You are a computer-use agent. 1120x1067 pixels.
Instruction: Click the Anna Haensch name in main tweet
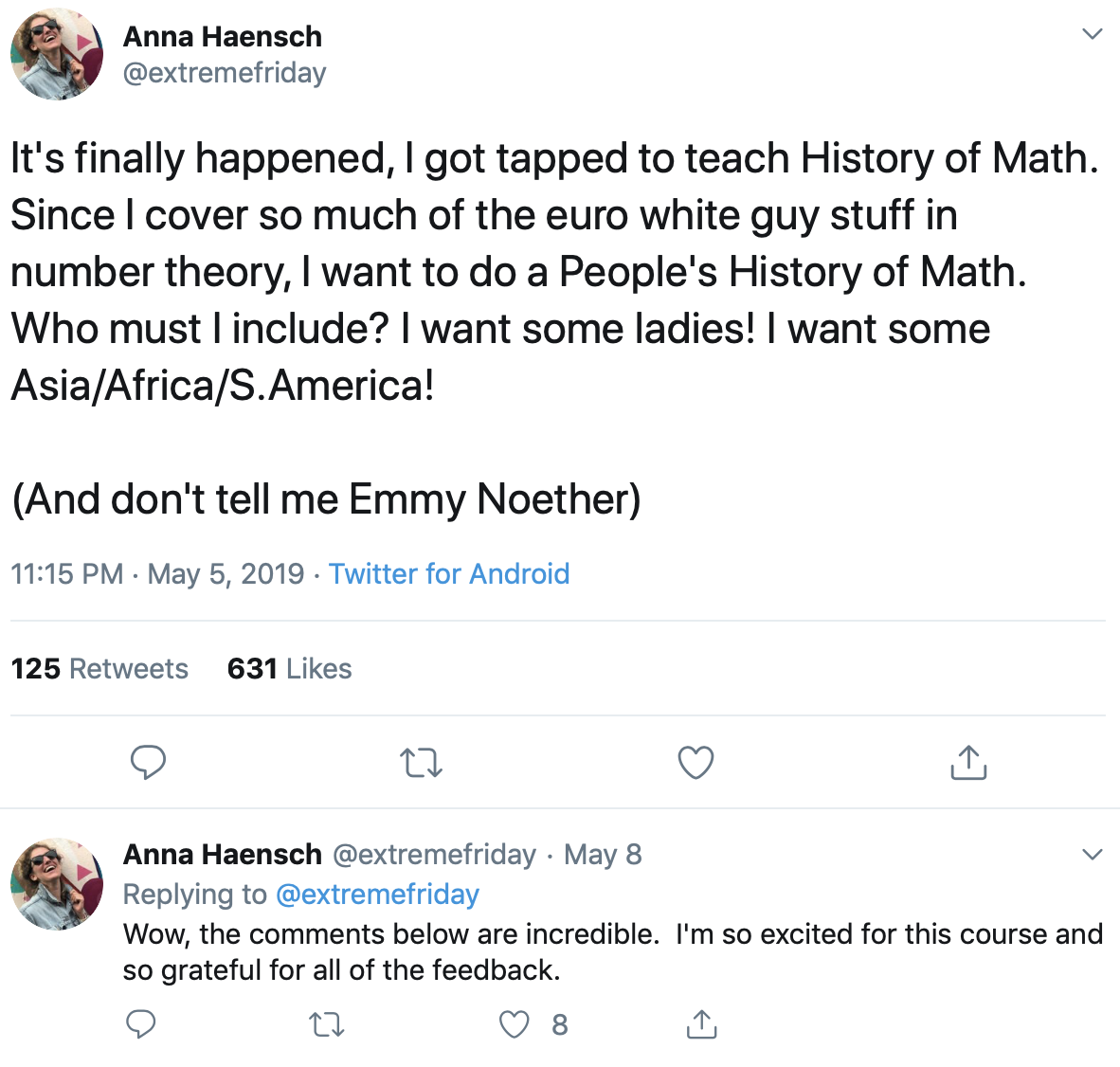[223, 37]
